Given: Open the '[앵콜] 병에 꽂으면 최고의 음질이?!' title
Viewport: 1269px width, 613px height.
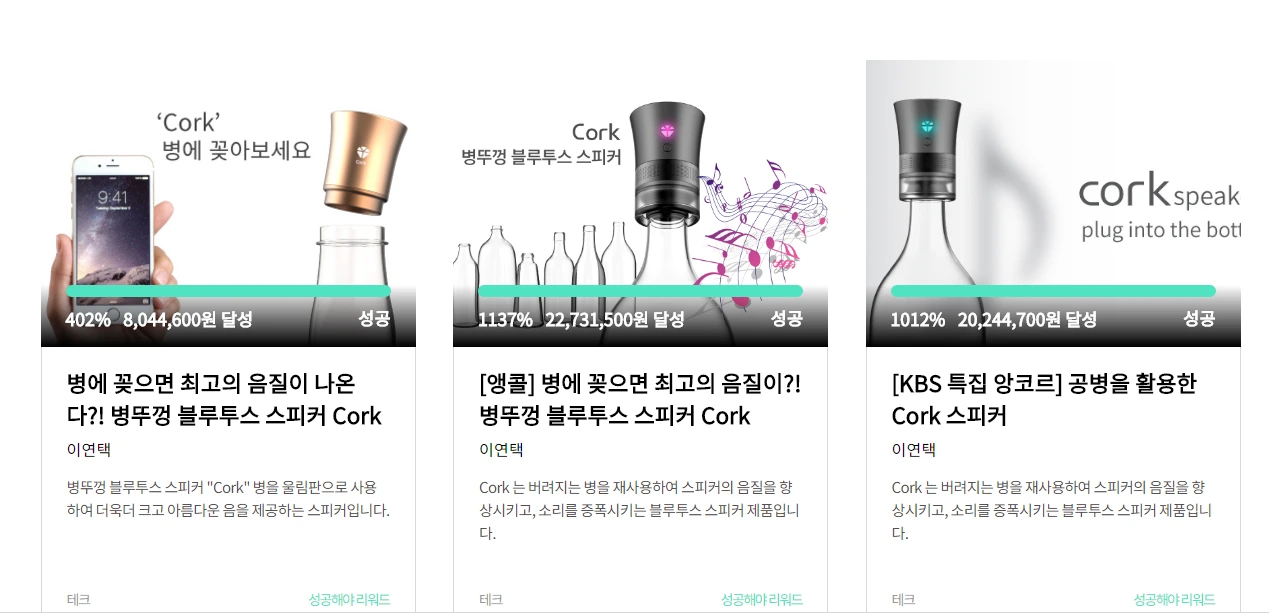Looking at the screenshot, I should [x=640, y=399].
